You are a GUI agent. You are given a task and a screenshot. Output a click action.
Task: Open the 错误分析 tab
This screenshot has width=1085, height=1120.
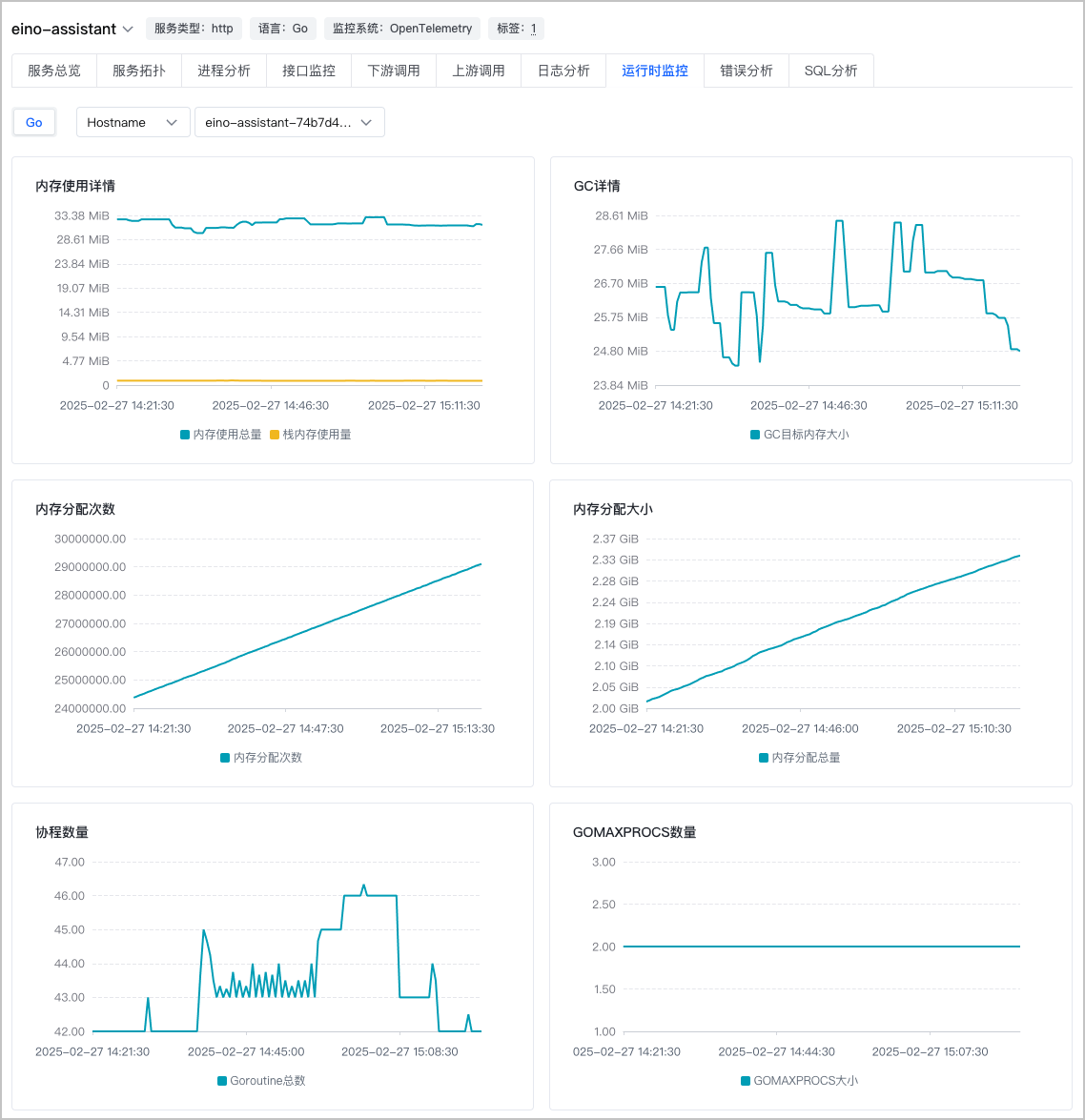pyautogui.click(x=747, y=71)
